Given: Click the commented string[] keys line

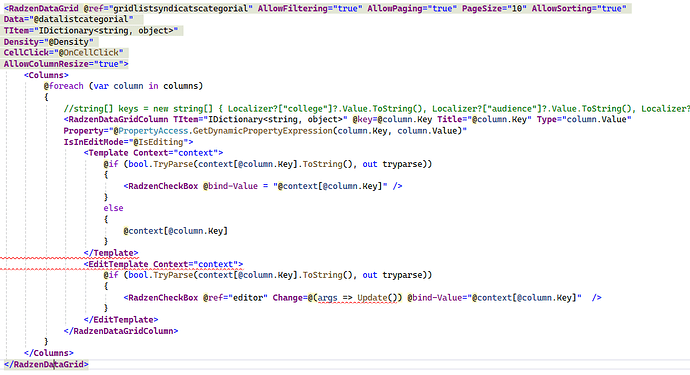Looking at the screenshot, I should click(x=376, y=109).
